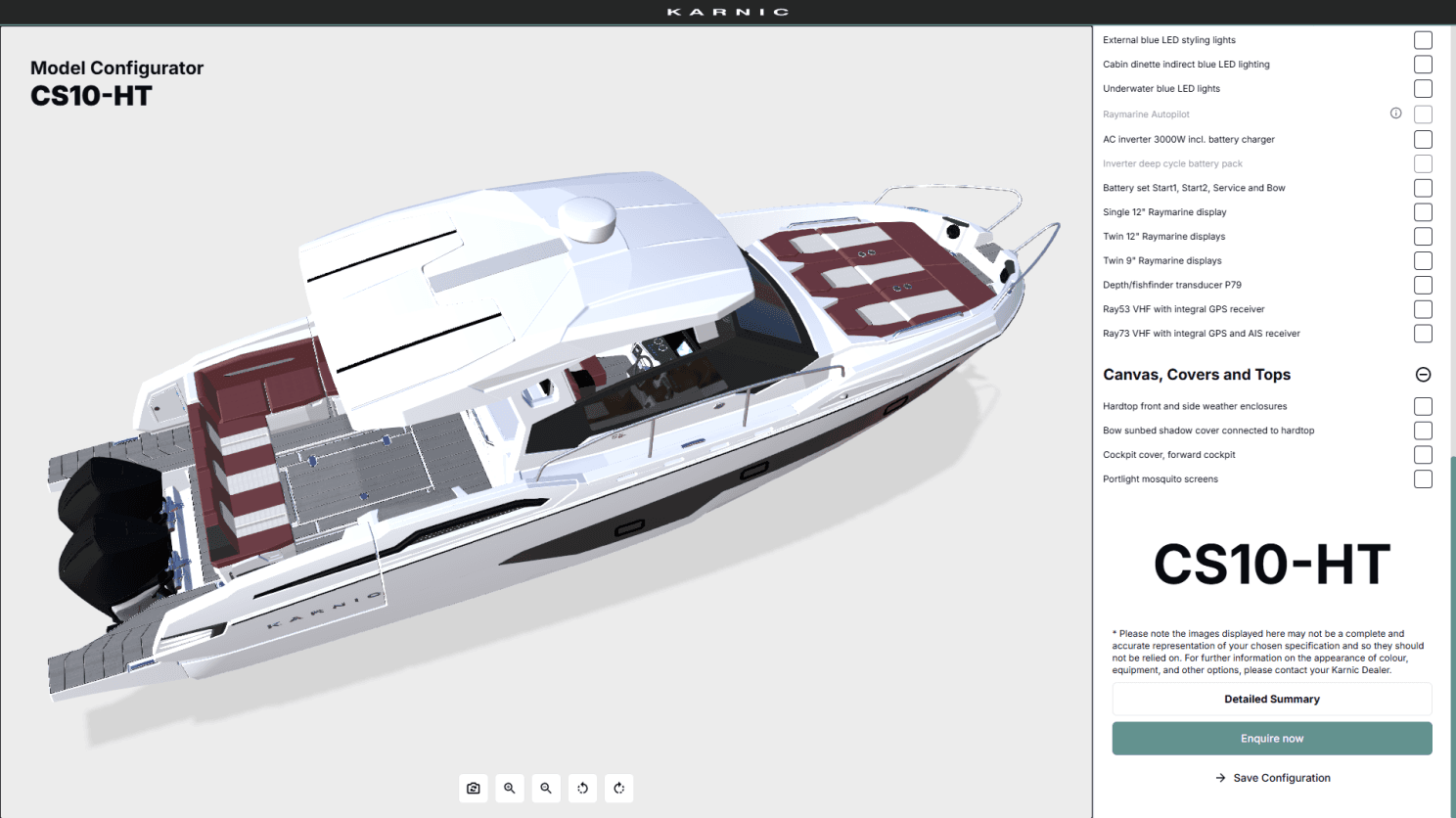Viewport: 1456px width, 818px height.
Task: Enable Portlight mosquito screens
Action: [1422, 478]
